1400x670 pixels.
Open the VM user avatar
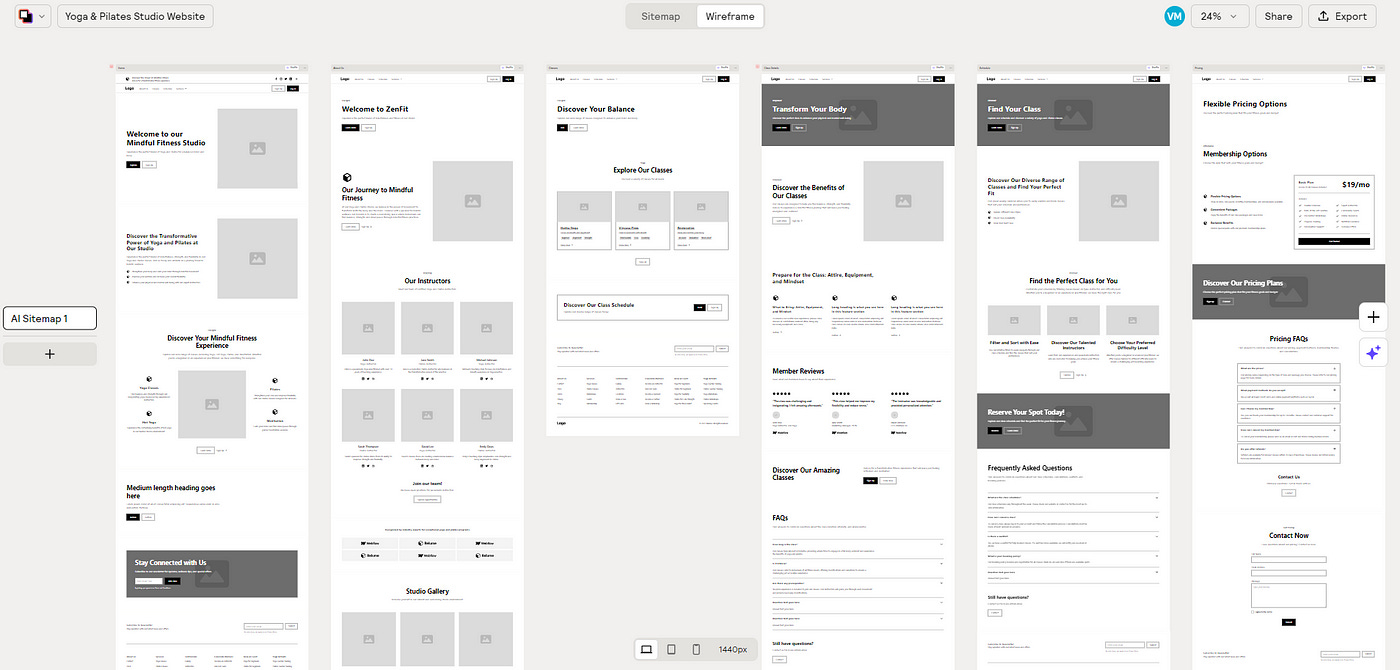click(x=1174, y=15)
